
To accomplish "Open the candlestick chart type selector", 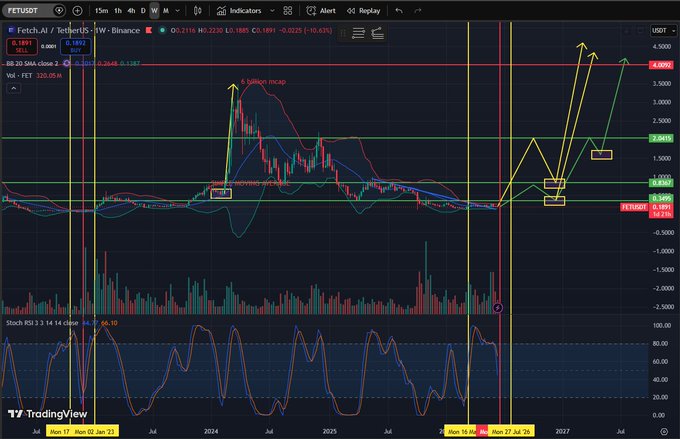I will pos(198,10).
